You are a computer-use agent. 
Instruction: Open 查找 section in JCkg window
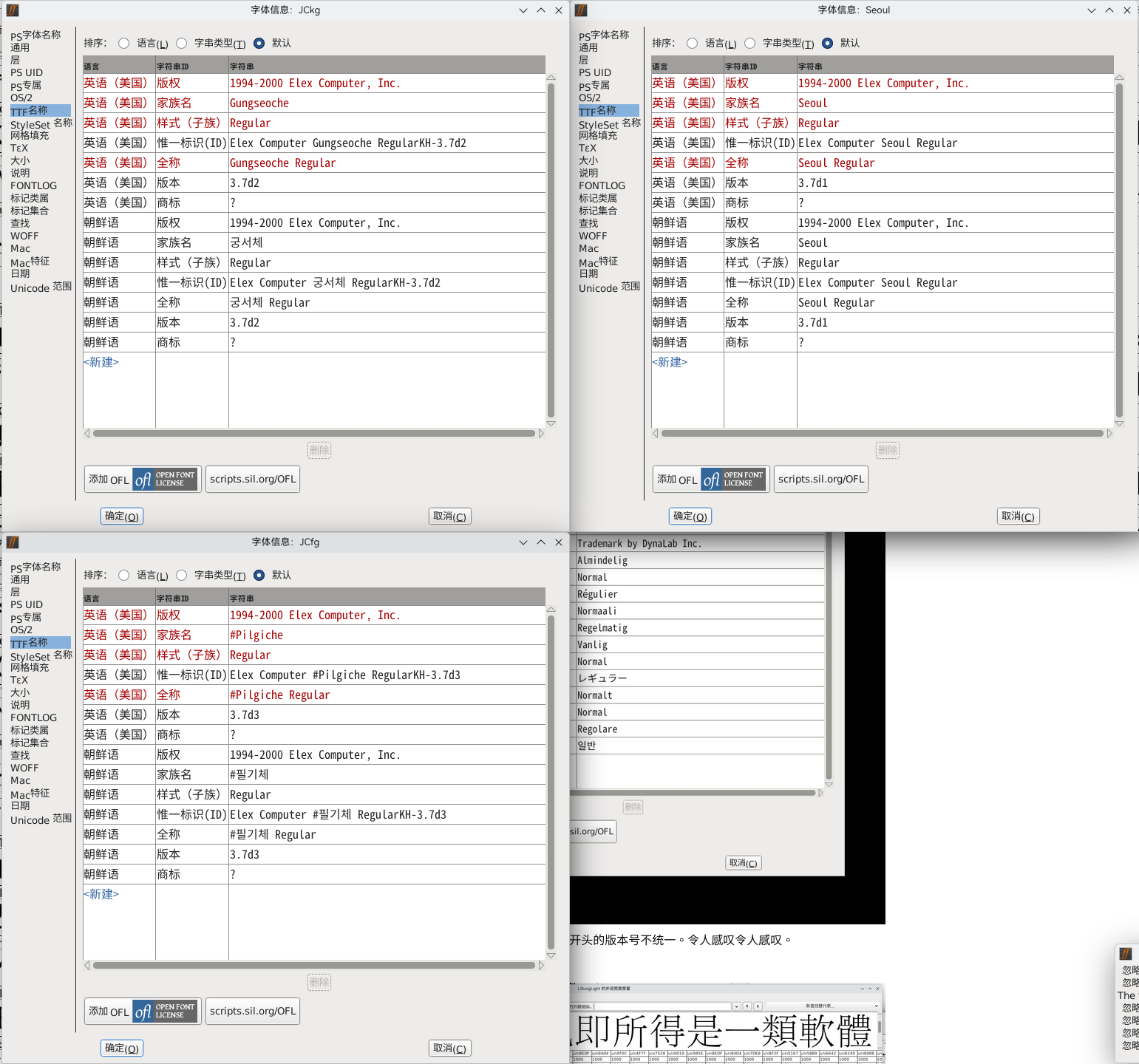(x=20, y=223)
